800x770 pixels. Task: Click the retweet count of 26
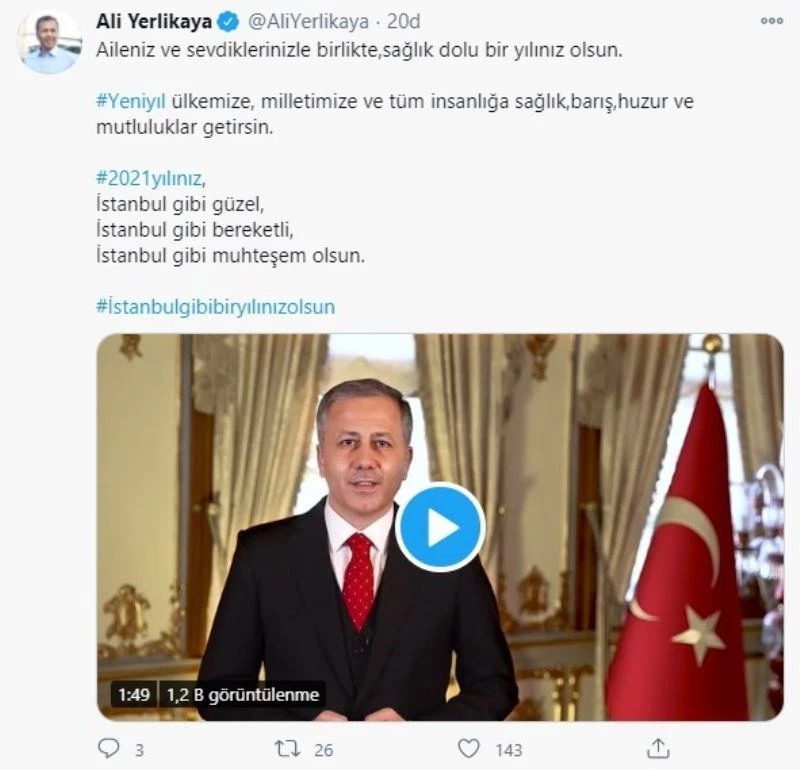click(322, 749)
